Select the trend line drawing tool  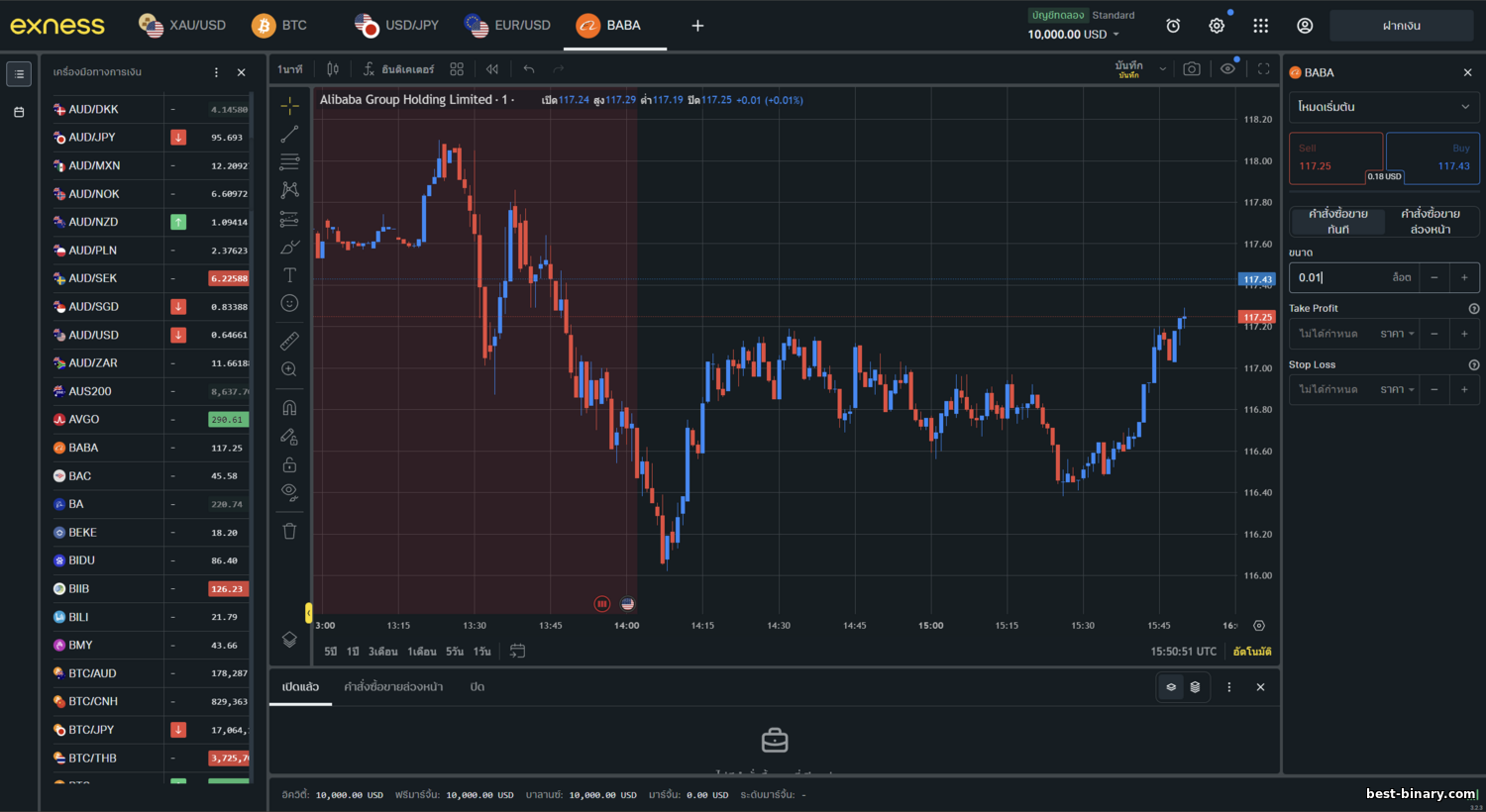click(x=289, y=134)
